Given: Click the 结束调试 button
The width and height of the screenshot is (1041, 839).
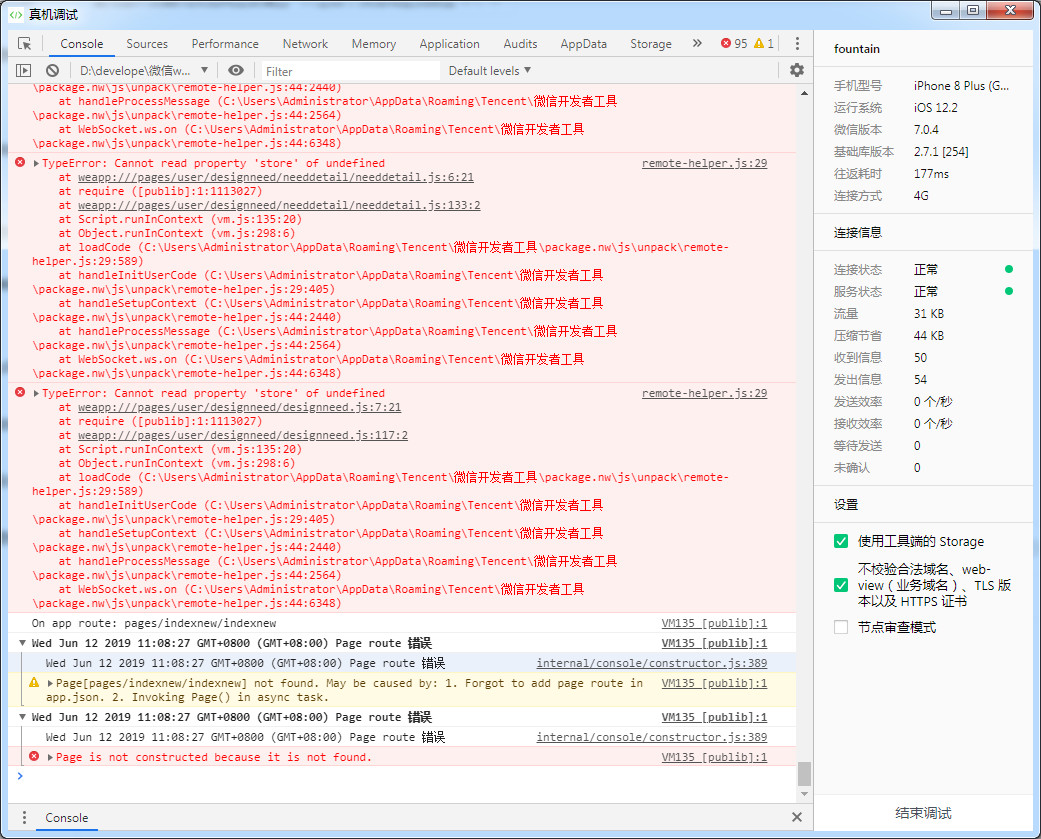Looking at the screenshot, I should coord(923,813).
